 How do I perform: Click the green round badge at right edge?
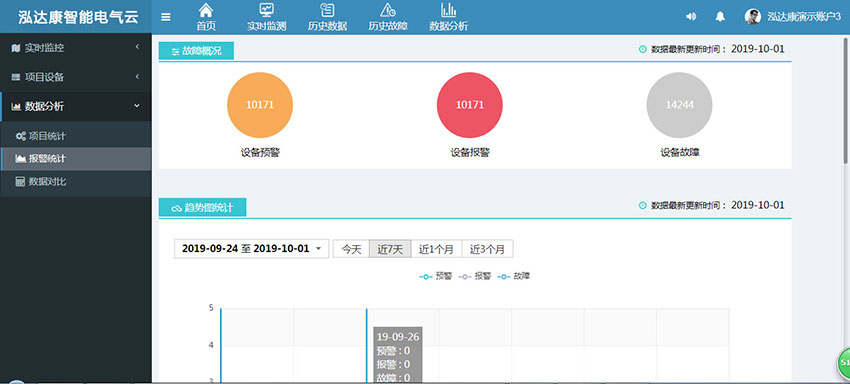coord(843,362)
